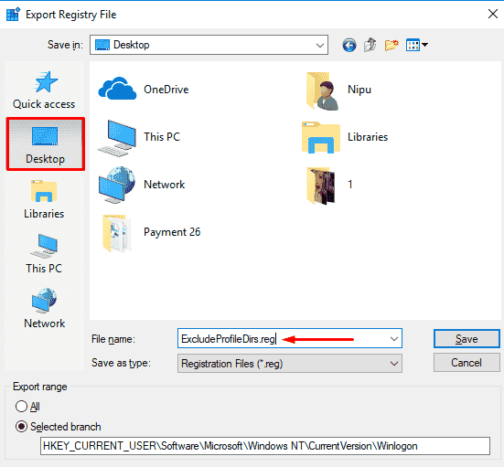Select the folder named 1
The height and width of the screenshot is (467, 504).
(329, 185)
